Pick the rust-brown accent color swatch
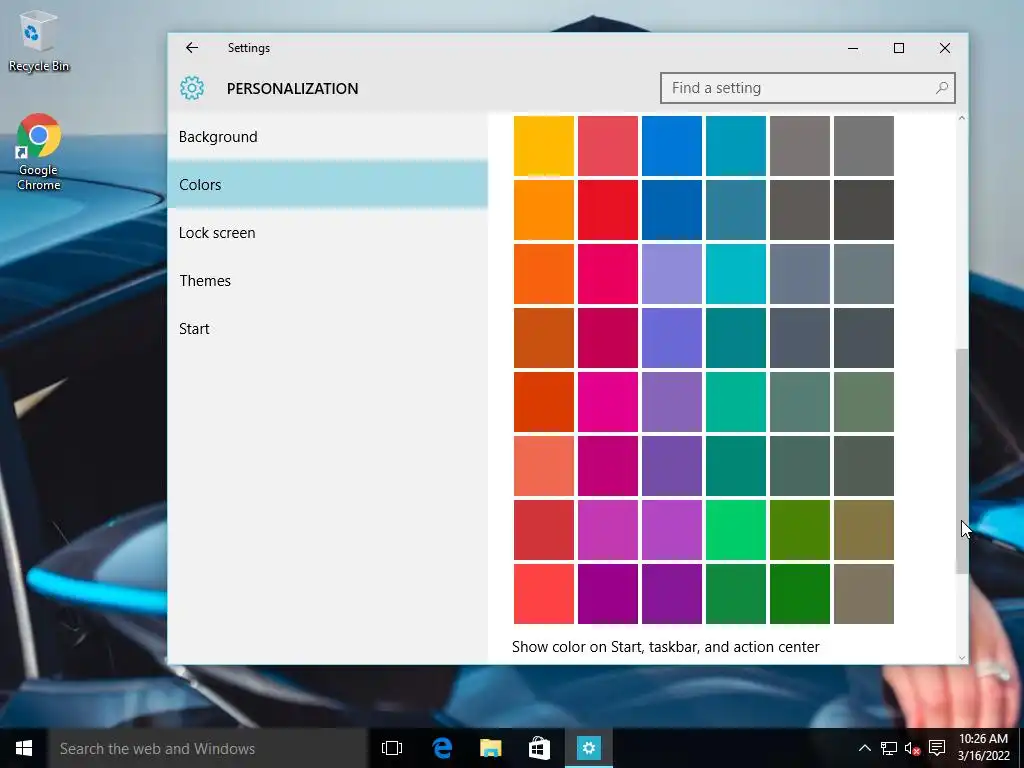The height and width of the screenshot is (768, 1024). [x=544, y=338]
